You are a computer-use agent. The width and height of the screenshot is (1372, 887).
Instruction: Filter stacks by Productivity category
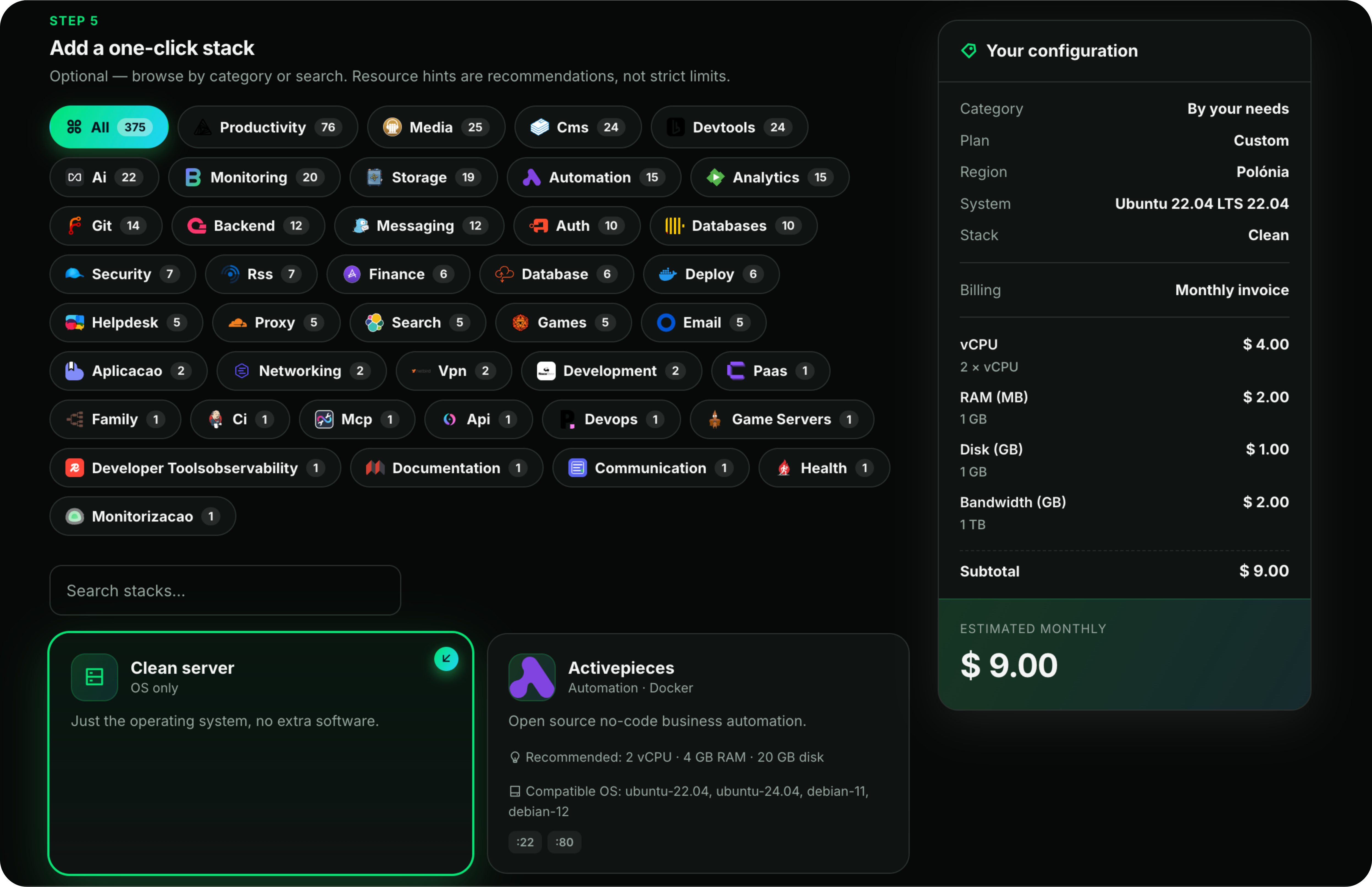click(x=268, y=127)
